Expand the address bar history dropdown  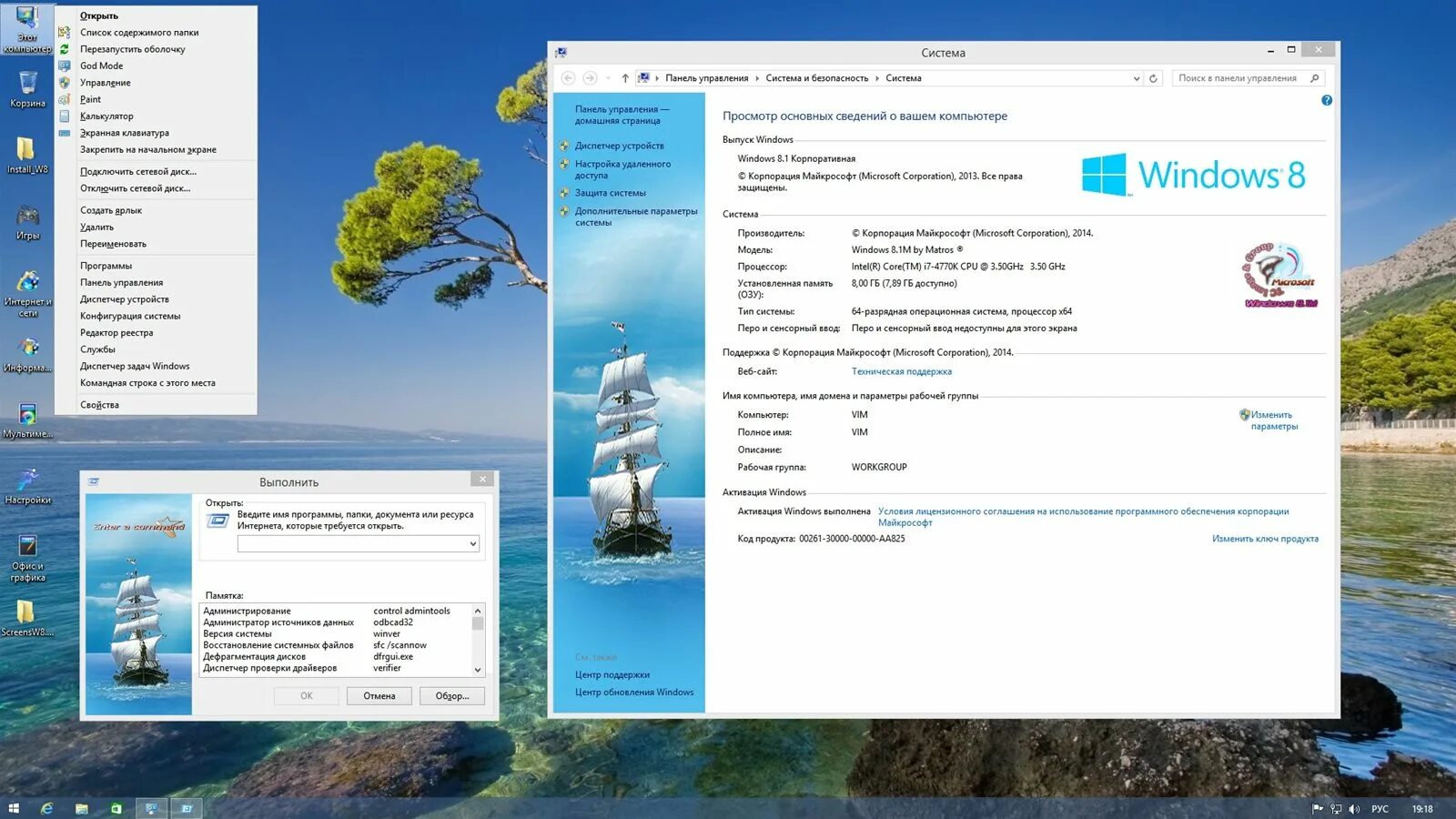tap(1137, 78)
